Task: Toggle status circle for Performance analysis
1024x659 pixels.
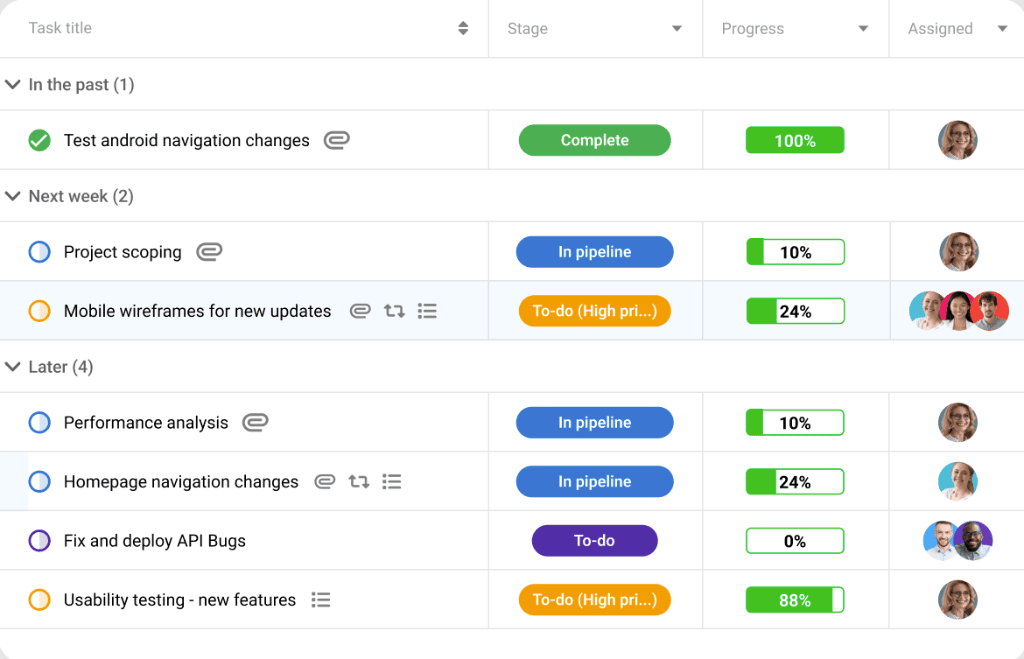Action: pos(40,423)
